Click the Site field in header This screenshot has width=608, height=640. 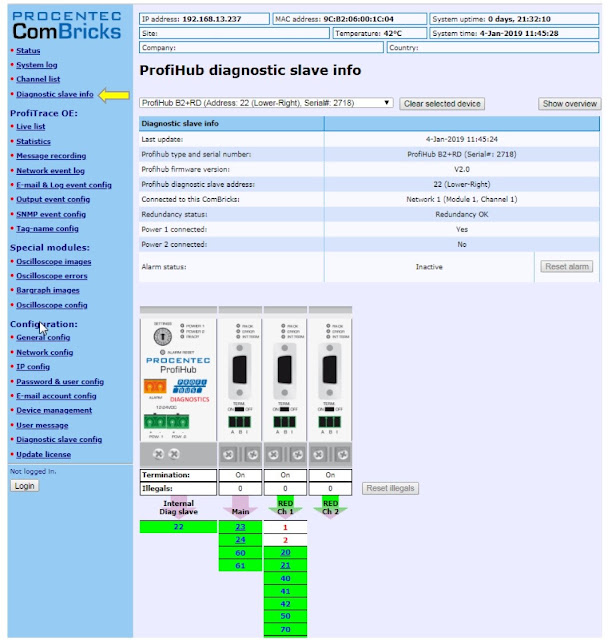click(x=234, y=33)
